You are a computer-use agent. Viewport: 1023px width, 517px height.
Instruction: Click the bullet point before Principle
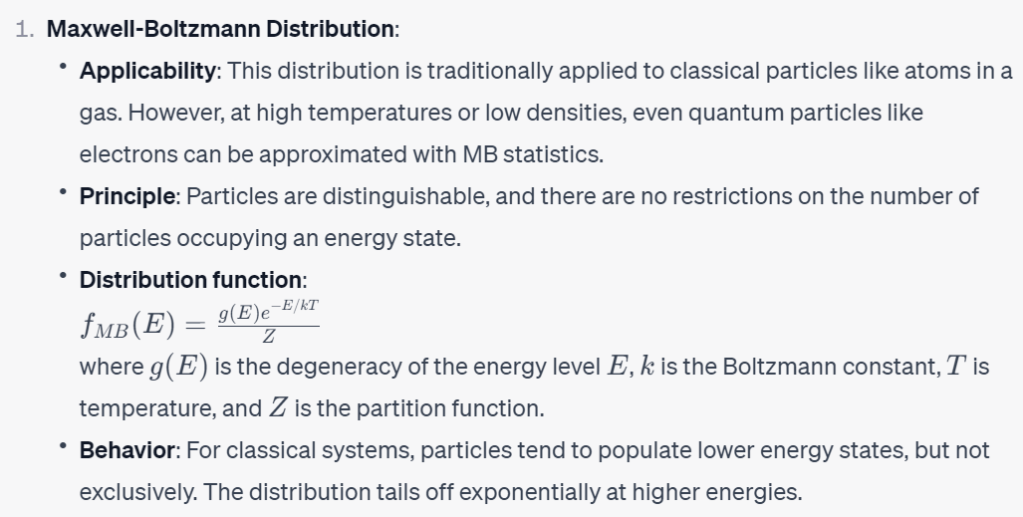(62, 193)
